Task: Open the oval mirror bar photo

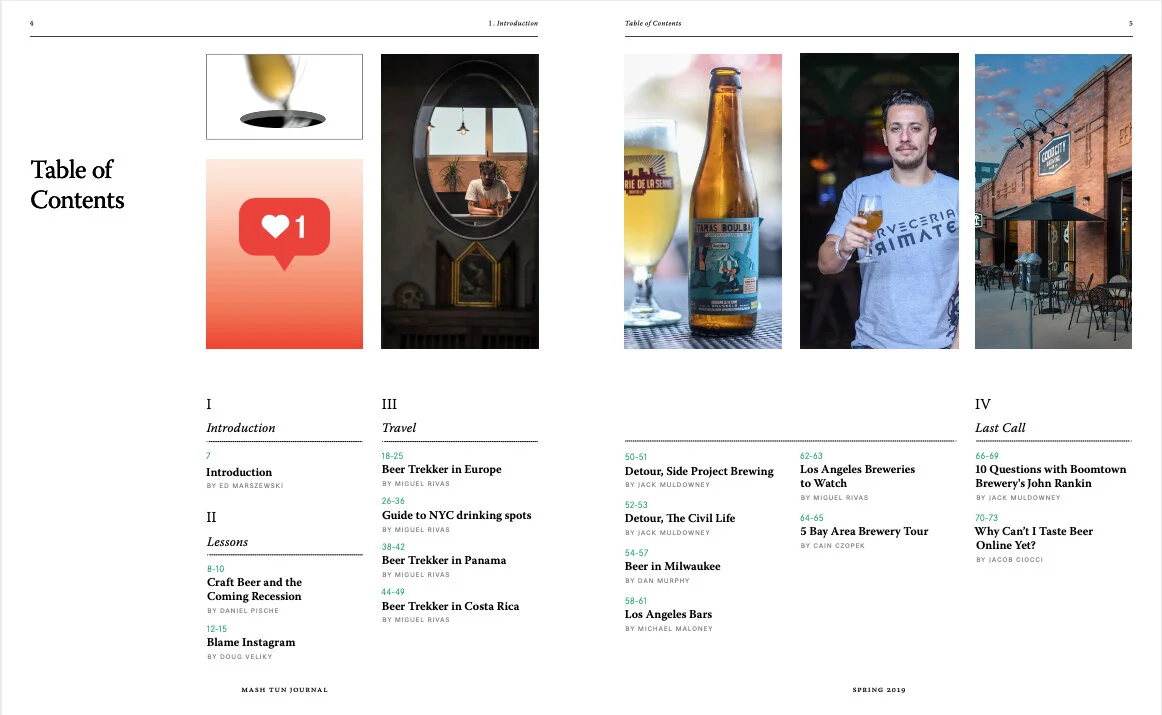Action: (x=459, y=202)
